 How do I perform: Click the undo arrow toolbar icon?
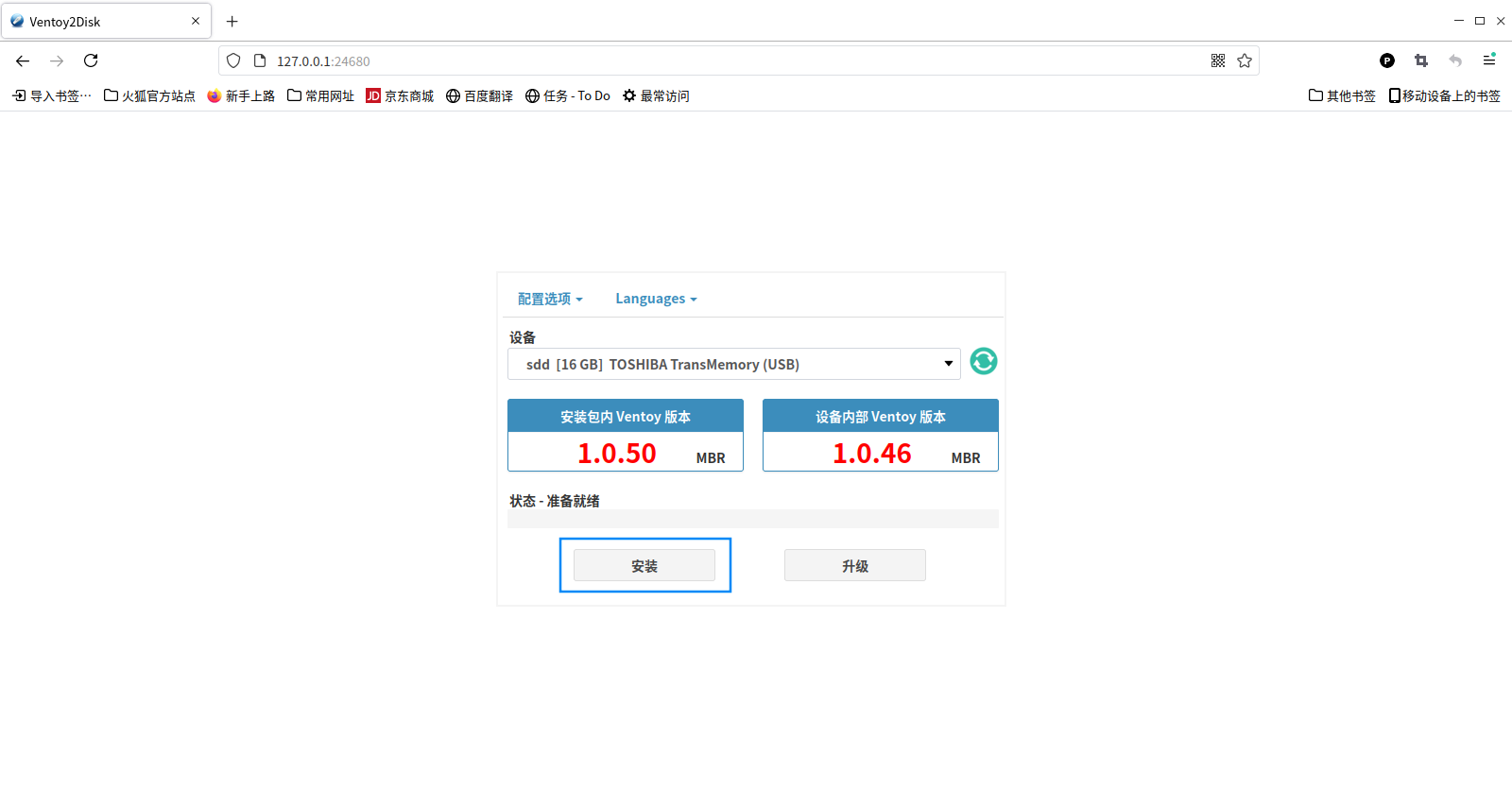click(x=1455, y=60)
